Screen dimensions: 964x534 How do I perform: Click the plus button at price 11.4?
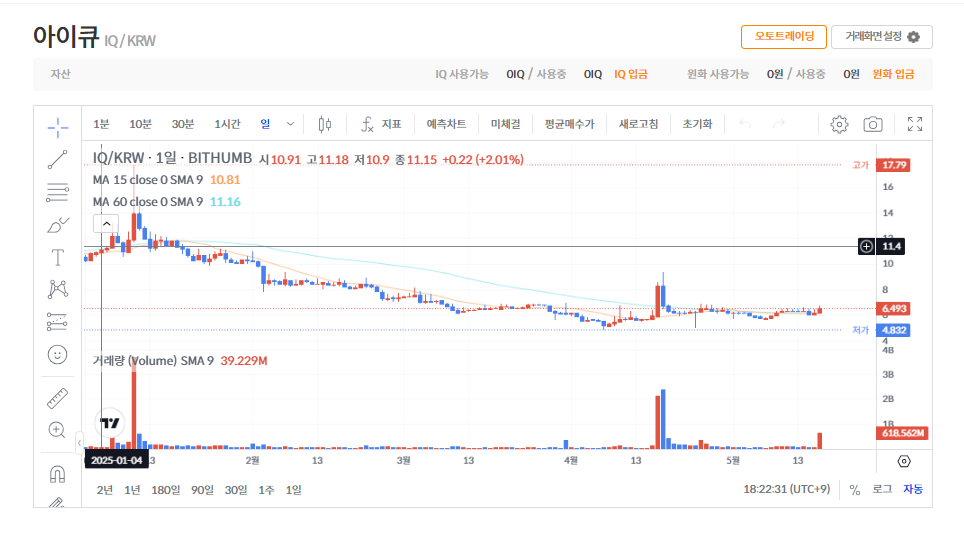pyautogui.click(x=866, y=246)
